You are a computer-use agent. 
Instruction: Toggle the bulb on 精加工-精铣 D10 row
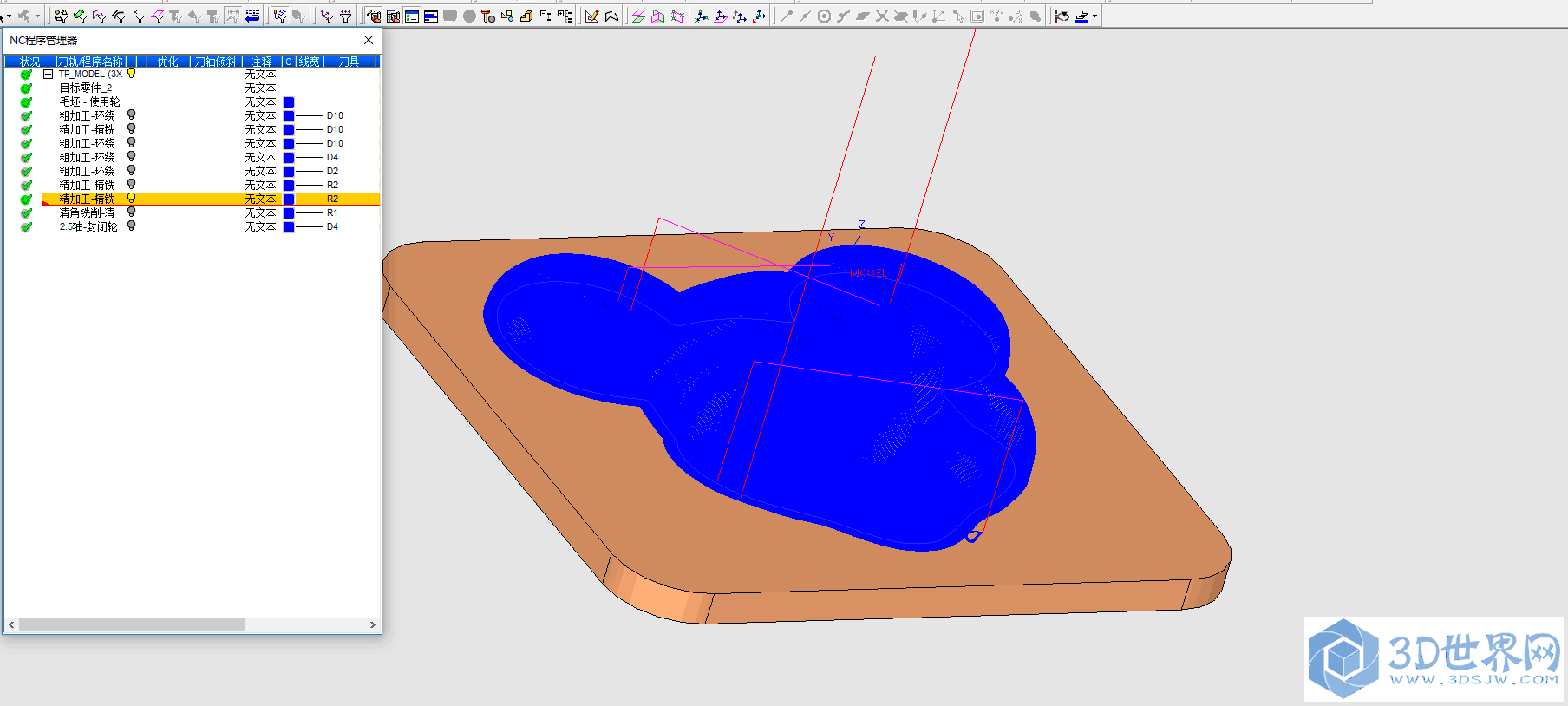pos(132,129)
